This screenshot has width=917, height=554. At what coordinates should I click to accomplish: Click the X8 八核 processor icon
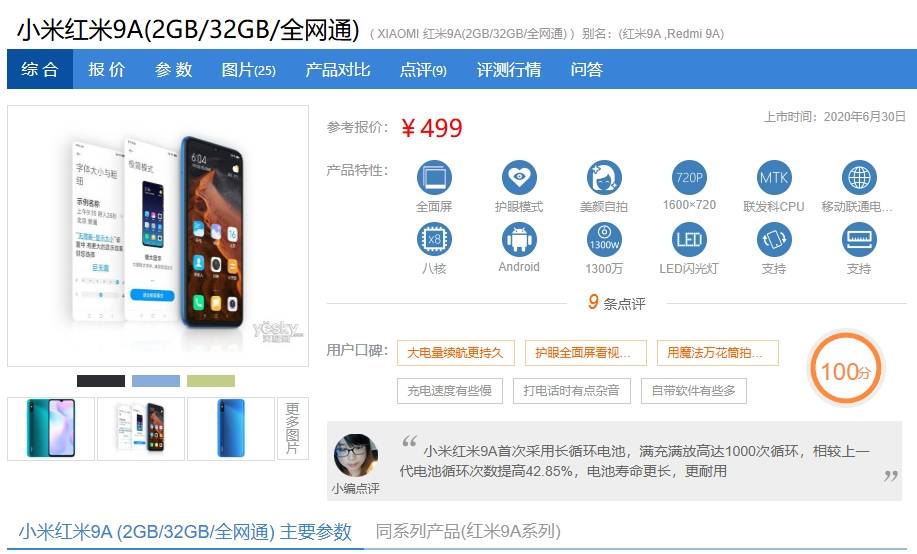434,240
